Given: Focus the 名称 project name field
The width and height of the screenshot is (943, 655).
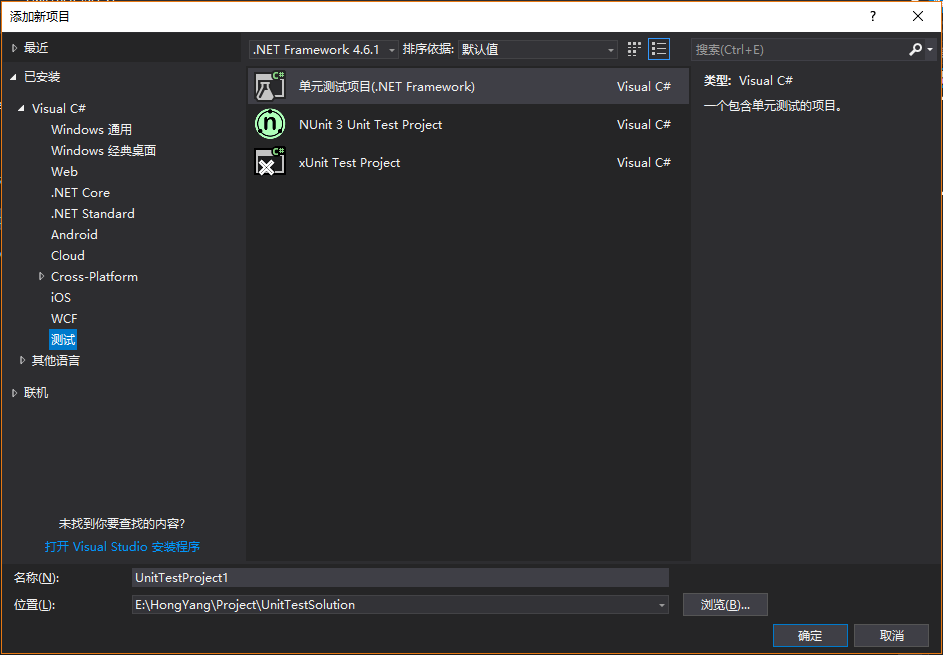Looking at the screenshot, I should point(400,577).
